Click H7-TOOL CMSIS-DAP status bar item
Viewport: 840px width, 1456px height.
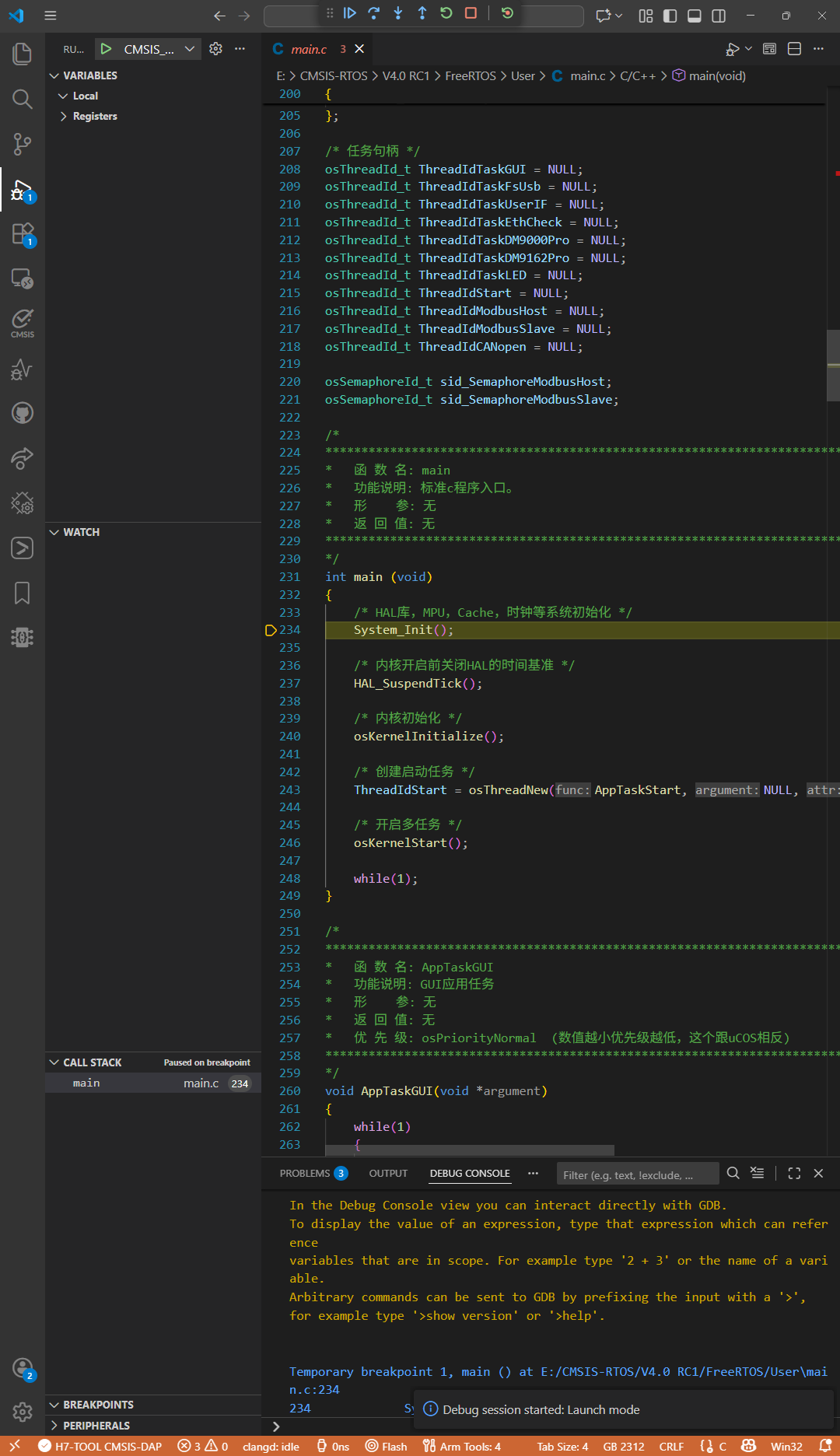100,1447
